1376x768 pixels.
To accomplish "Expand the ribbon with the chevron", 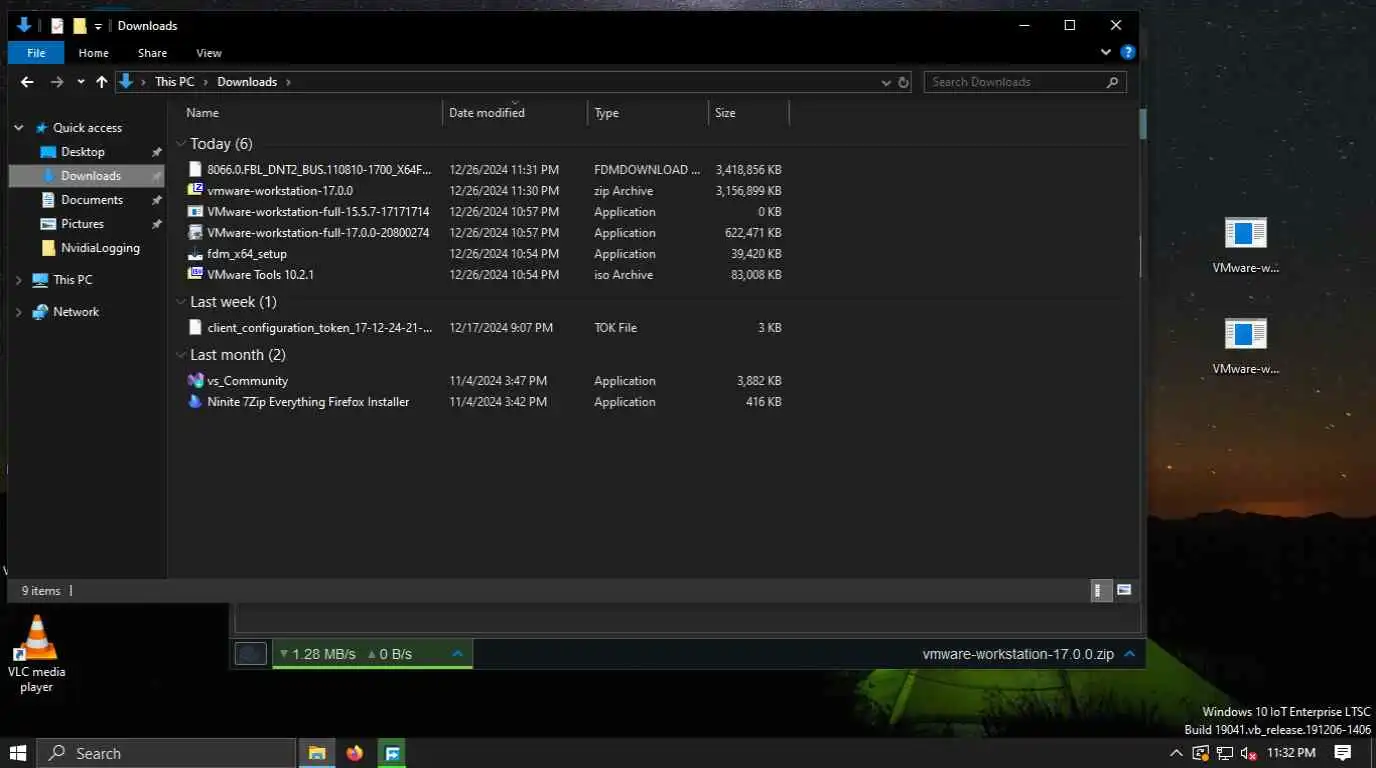I will [1106, 52].
